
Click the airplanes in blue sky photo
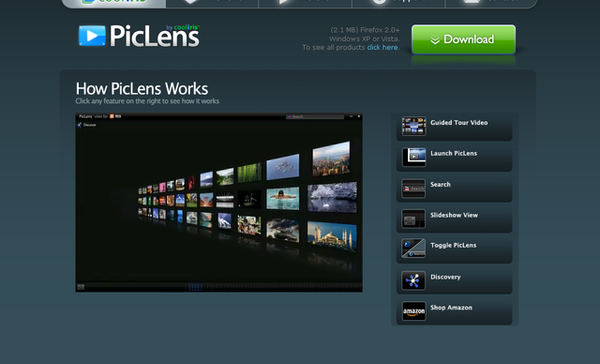pyautogui.click(x=283, y=166)
